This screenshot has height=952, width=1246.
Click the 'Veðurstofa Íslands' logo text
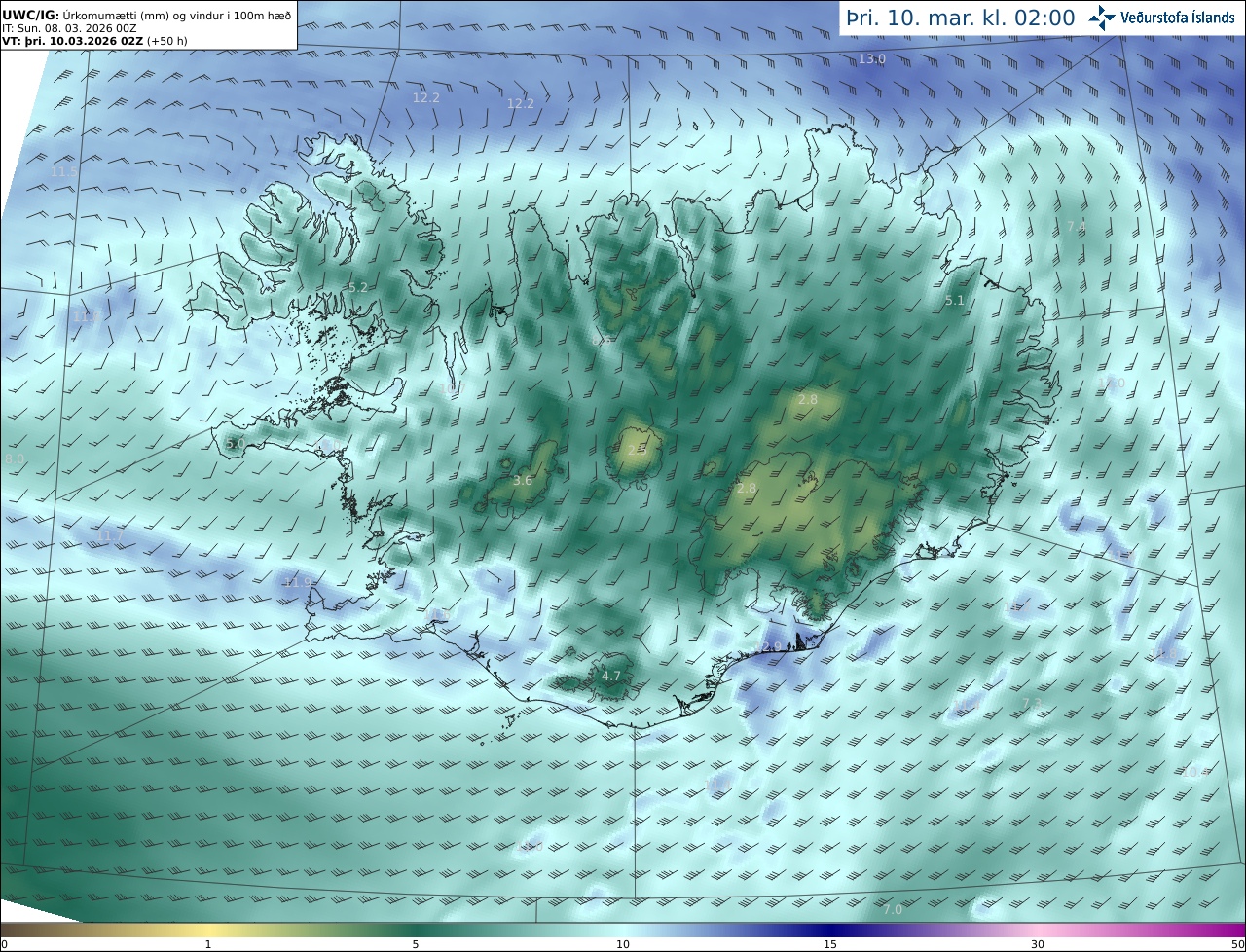[x=1178, y=18]
